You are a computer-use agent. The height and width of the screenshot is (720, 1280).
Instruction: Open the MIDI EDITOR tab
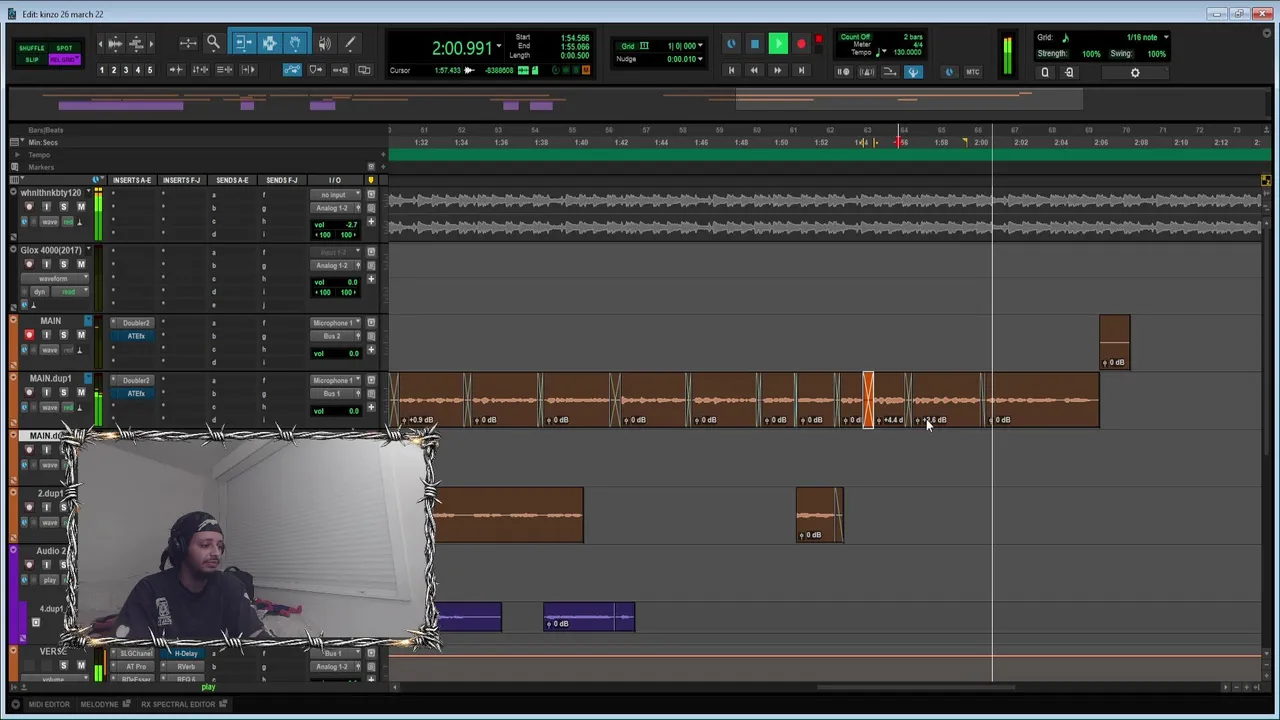tap(49, 704)
